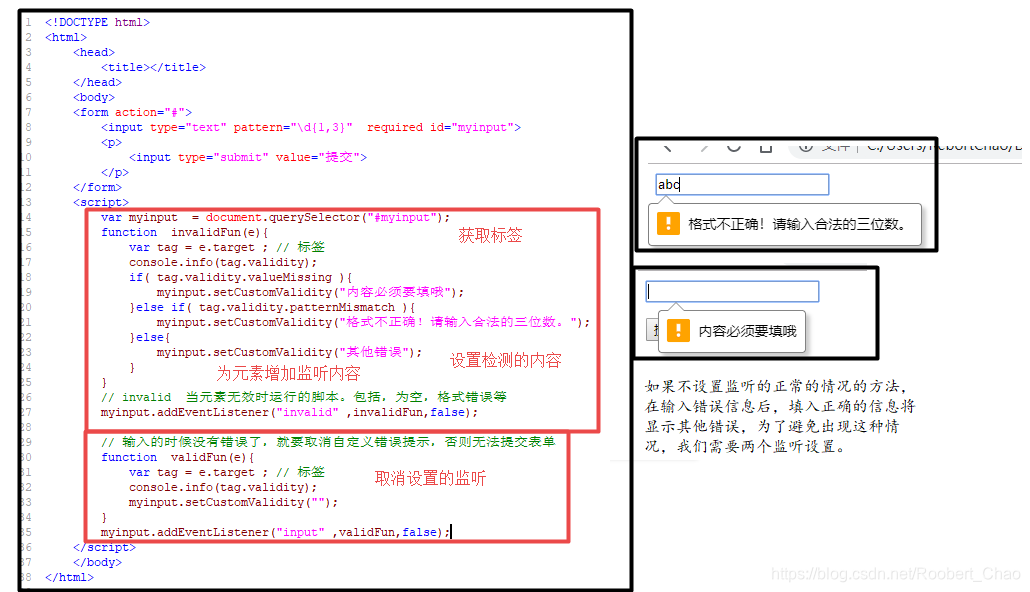This screenshot has width=1030, height=592.
Task: Place the cursor on the "</form>" line
Action: (97, 187)
